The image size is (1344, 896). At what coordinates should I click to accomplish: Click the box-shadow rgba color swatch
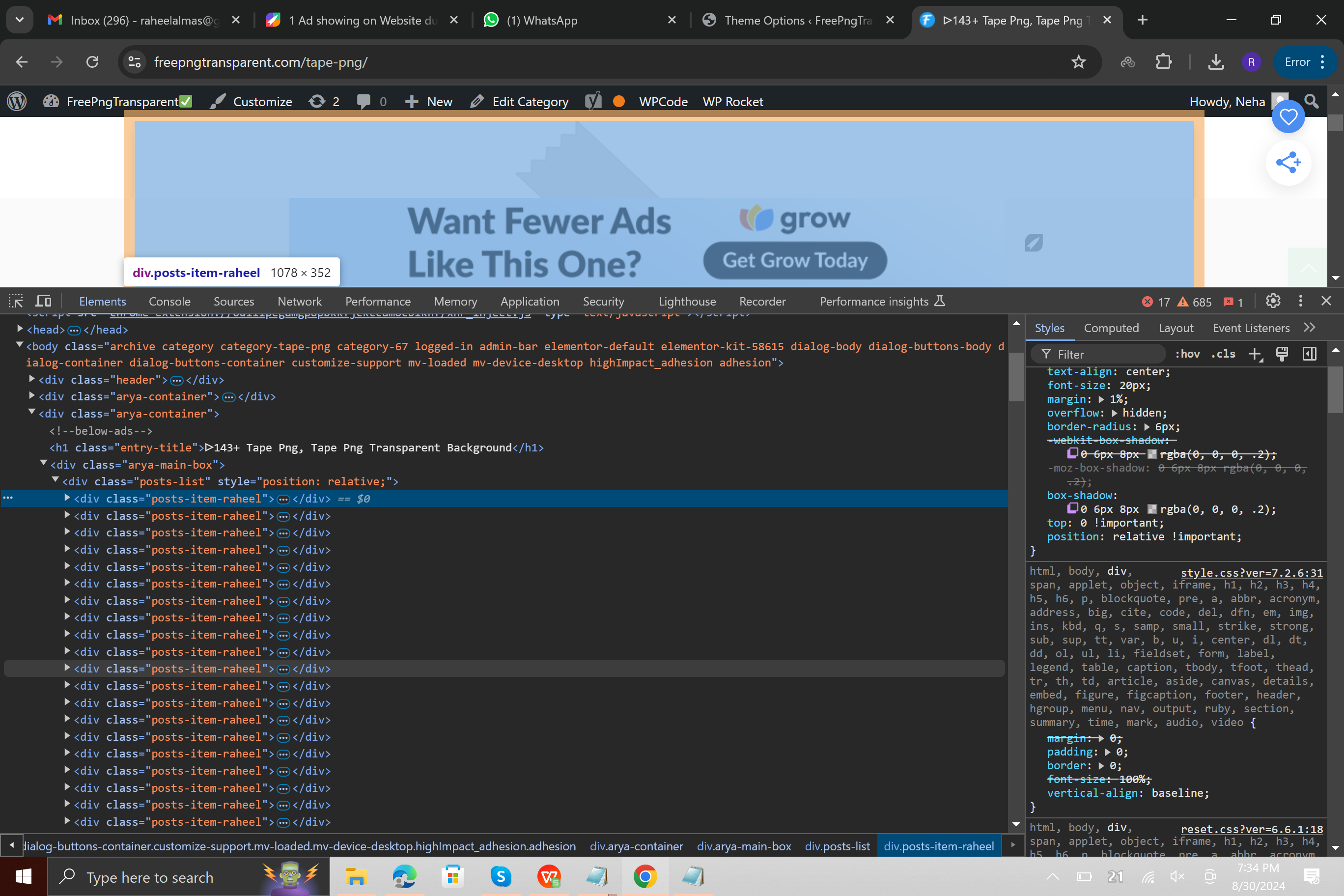pyautogui.click(x=1152, y=509)
